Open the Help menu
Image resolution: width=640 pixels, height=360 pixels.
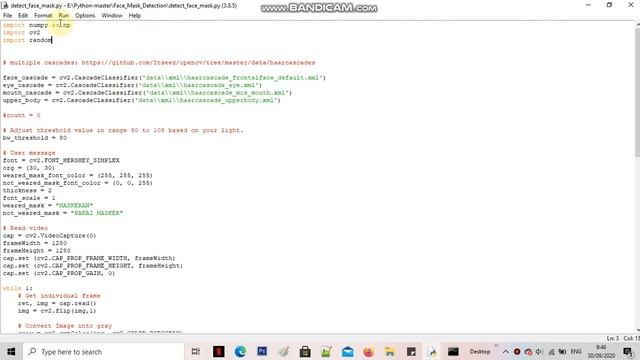(135, 16)
